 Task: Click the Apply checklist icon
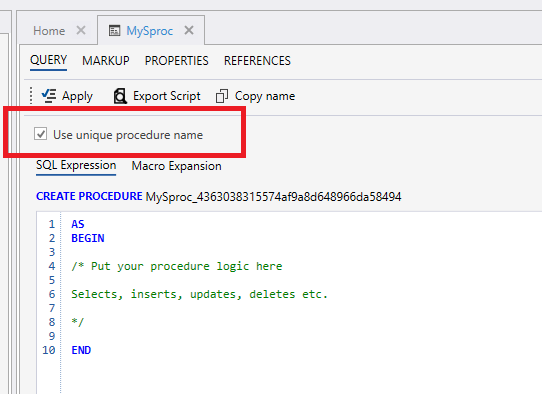pos(49,96)
